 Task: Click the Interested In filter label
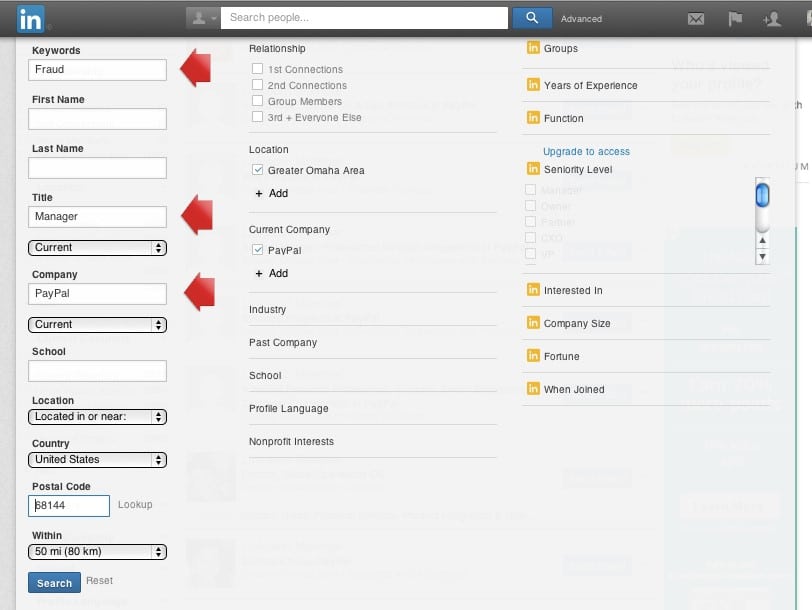click(x=573, y=291)
